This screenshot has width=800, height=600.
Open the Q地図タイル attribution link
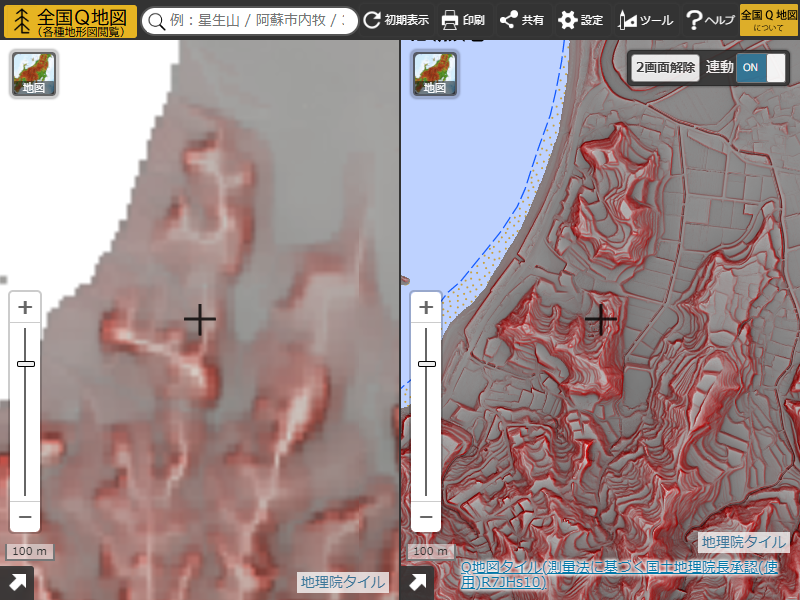pos(618,574)
